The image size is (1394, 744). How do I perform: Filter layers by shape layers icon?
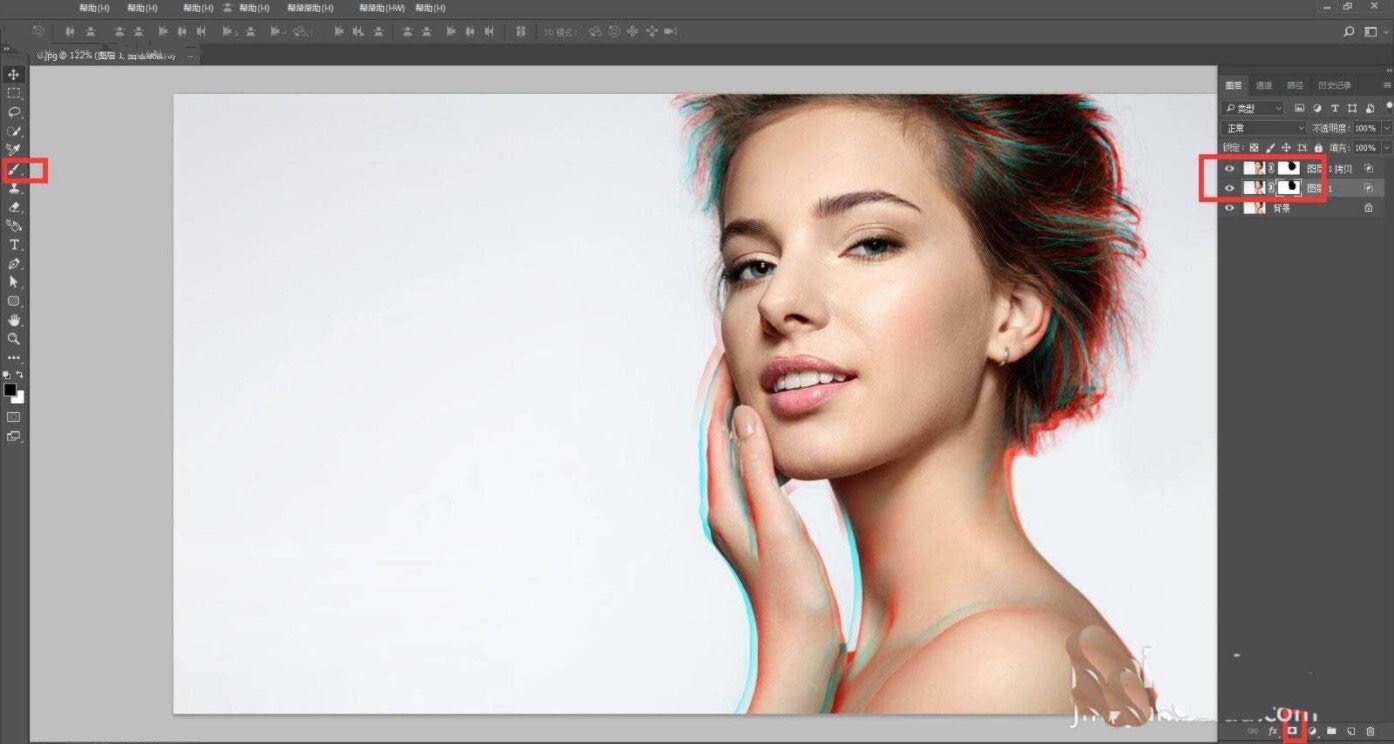click(1352, 108)
